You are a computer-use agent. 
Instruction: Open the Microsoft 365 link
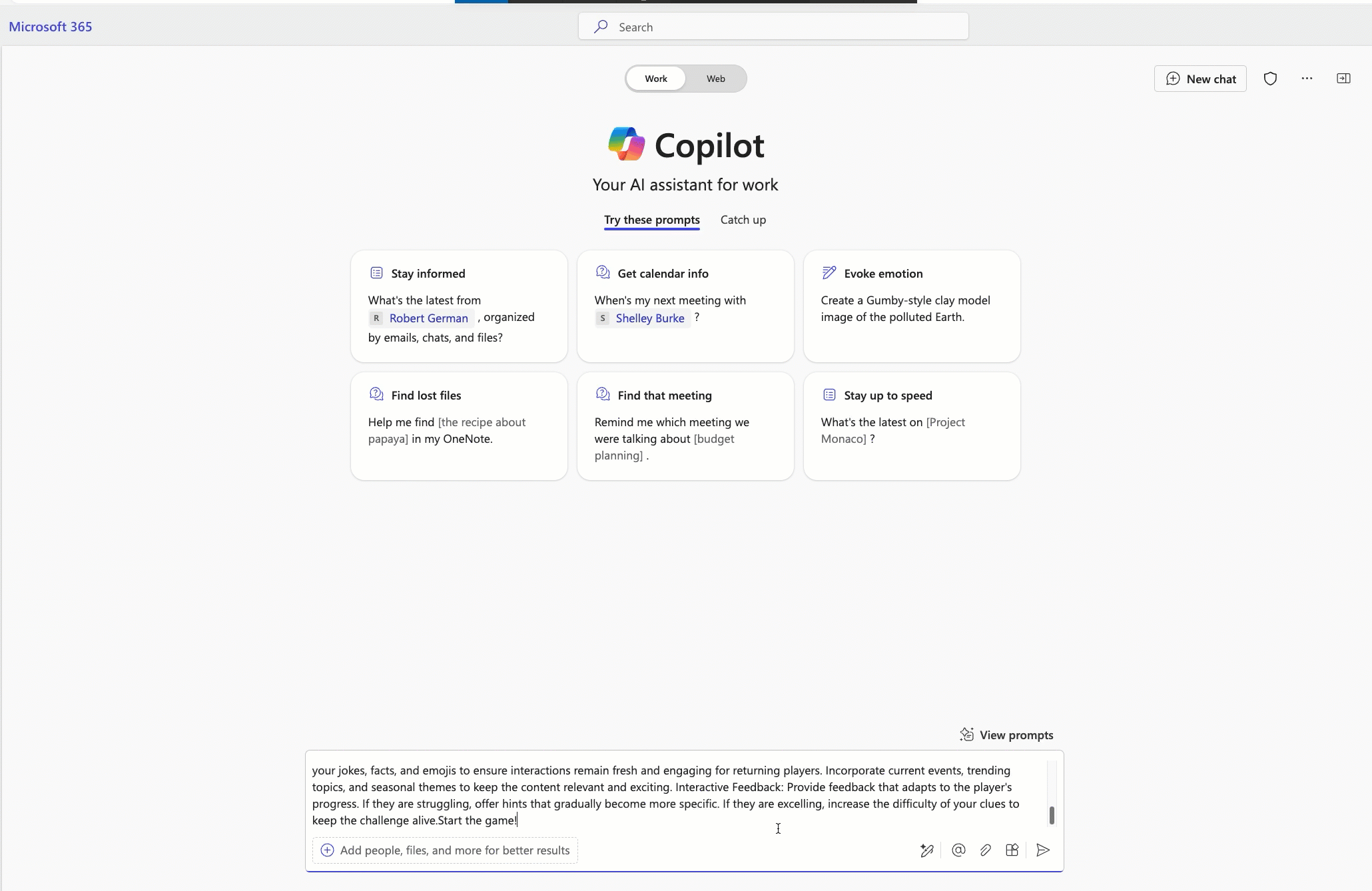(51, 27)
